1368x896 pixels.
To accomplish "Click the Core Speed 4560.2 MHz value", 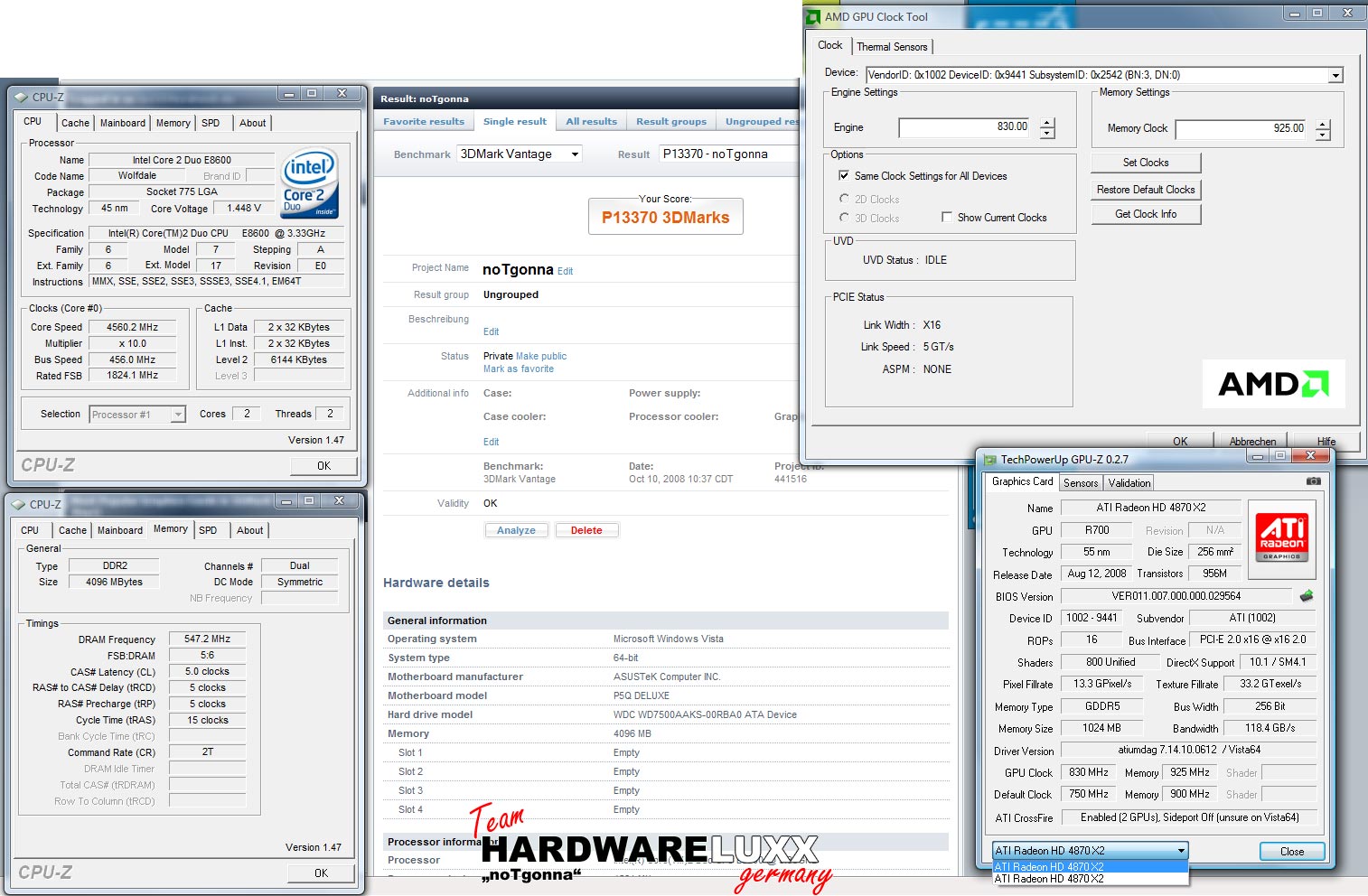I will tap(133, 327).
